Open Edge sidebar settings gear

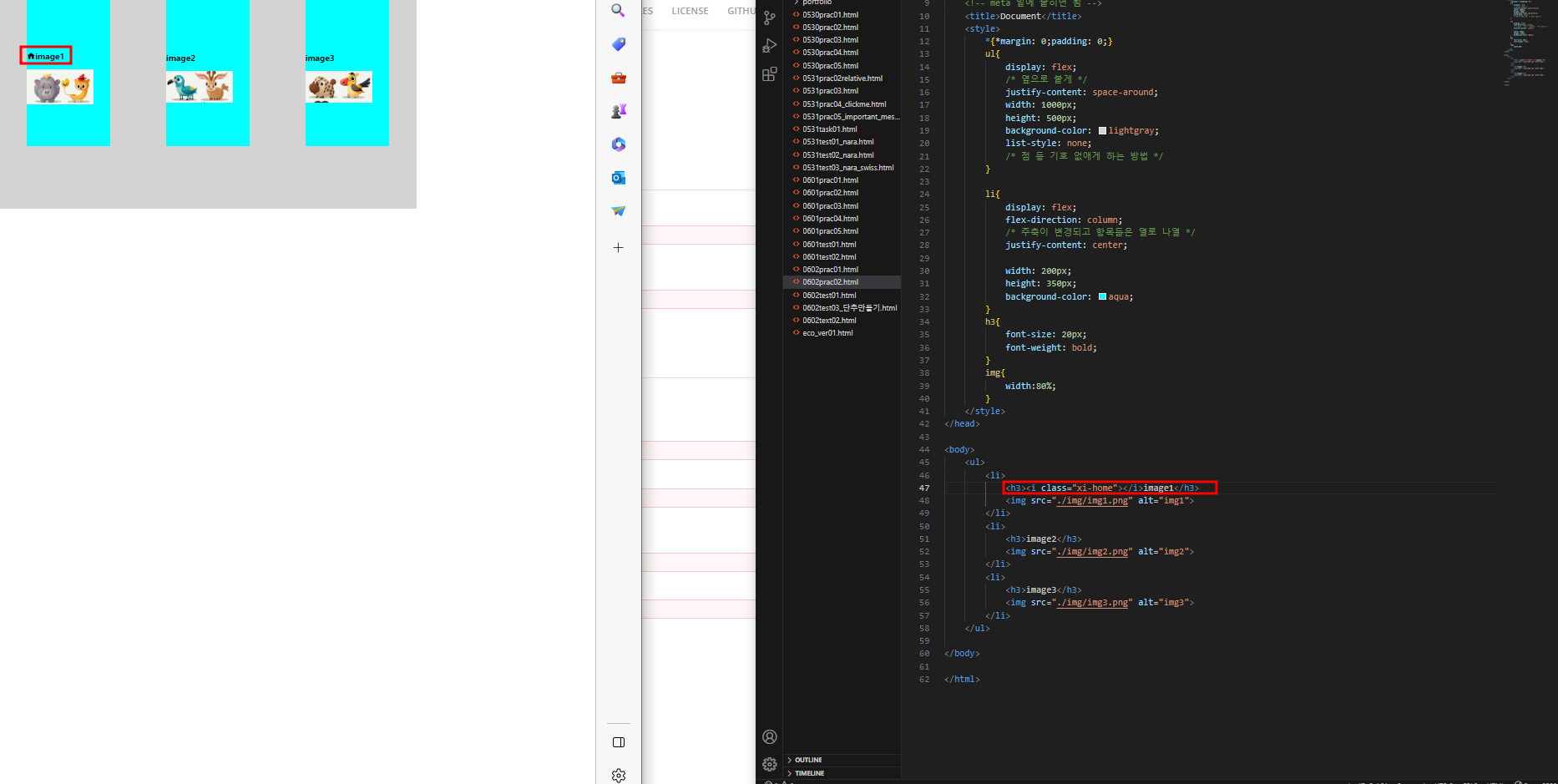(x=619, y=776)
